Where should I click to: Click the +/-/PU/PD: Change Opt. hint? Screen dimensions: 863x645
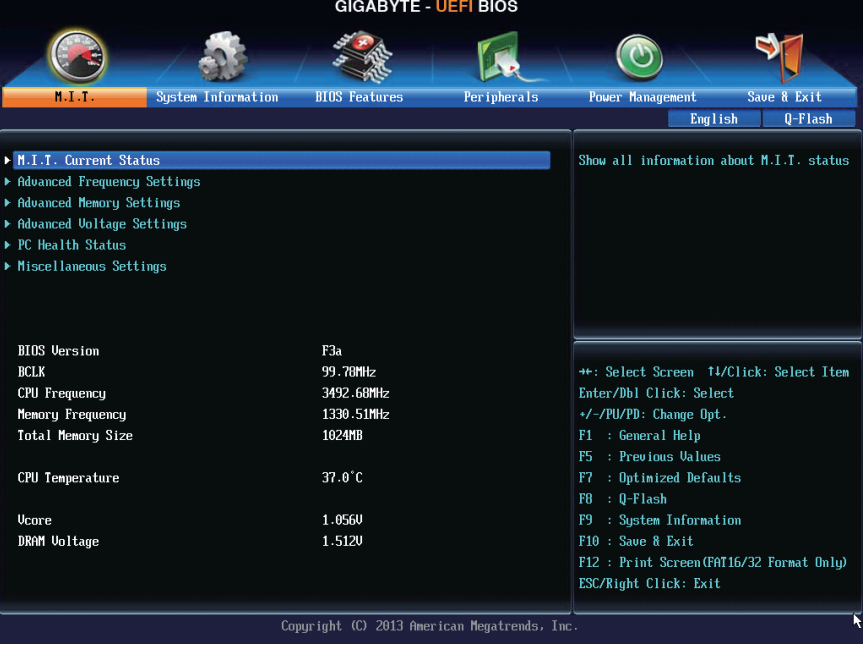653,414
